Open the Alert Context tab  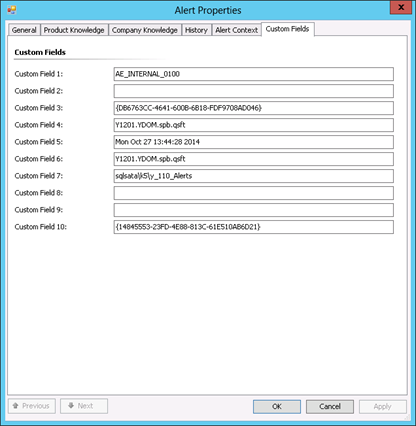pos(236,30)
